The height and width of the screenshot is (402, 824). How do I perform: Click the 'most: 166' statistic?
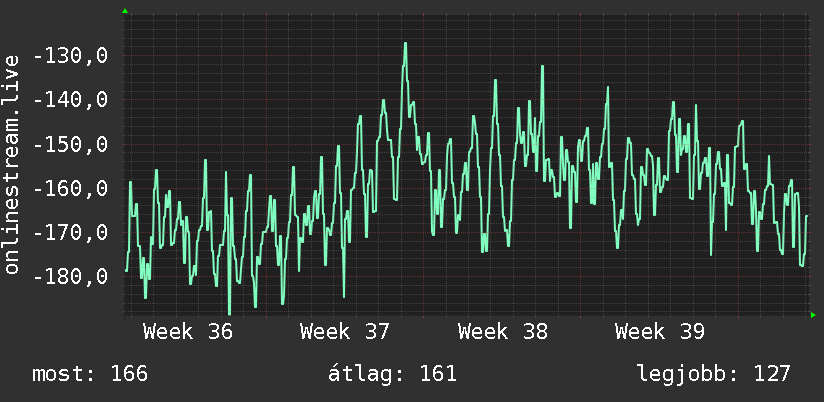(90, 374)
